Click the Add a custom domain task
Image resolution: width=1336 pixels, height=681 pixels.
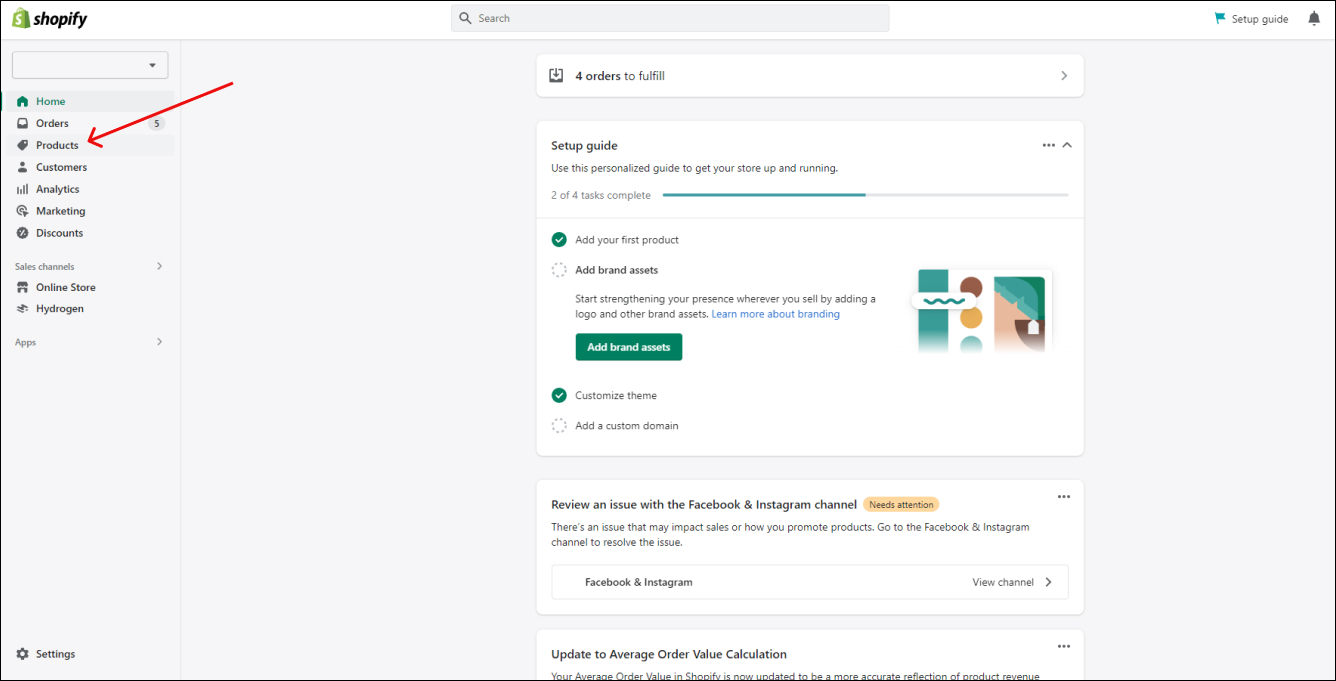click(x=627, y=426)
